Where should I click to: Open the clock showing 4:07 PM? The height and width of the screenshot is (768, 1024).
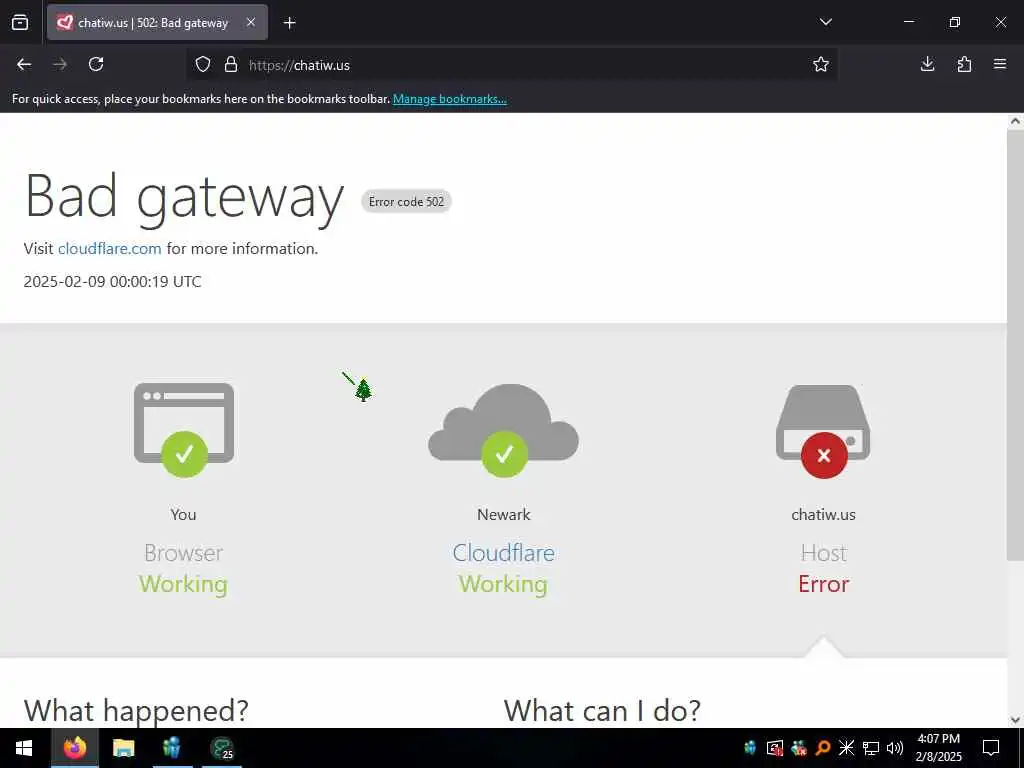pos(938,748)
